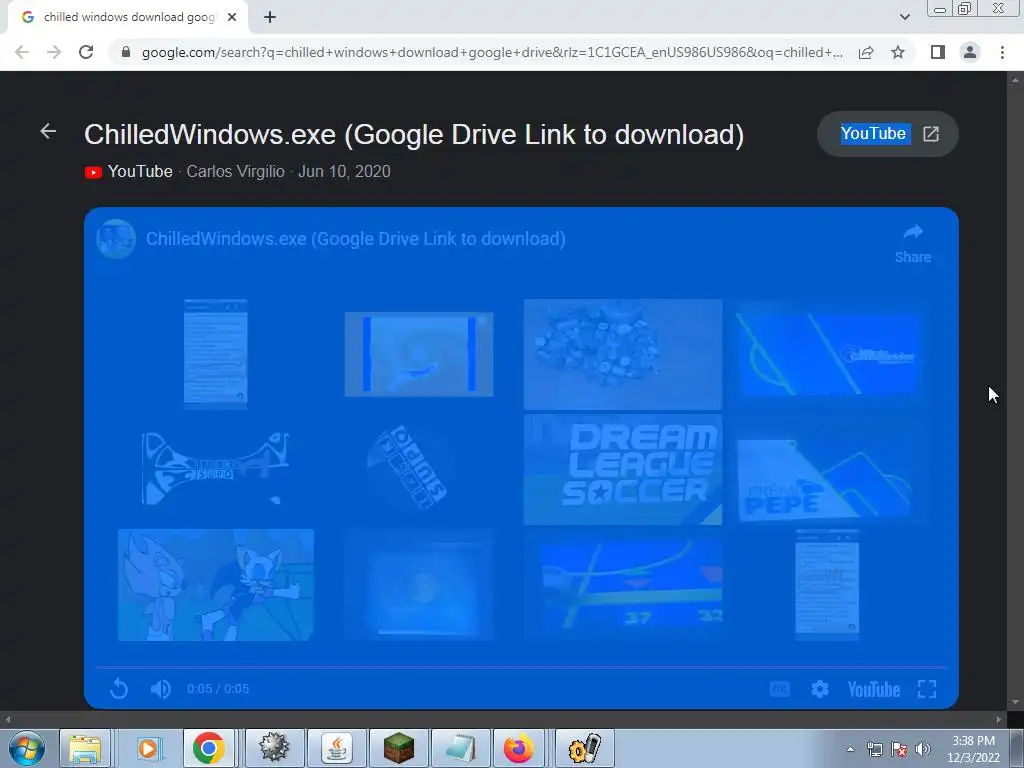Open the Java application on taskbar
1024x768 pixels.
pyautogui.click(x=337, y=748)
